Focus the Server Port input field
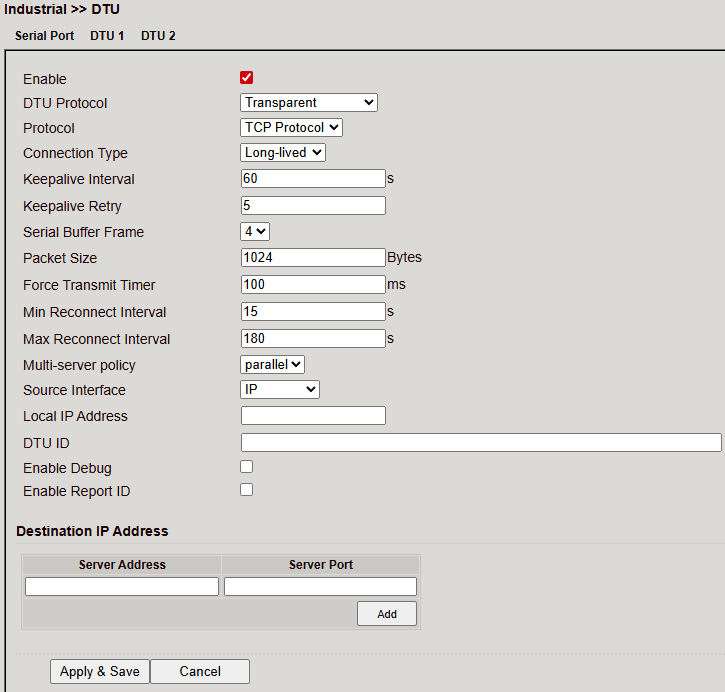 click(x=320, y=586)
